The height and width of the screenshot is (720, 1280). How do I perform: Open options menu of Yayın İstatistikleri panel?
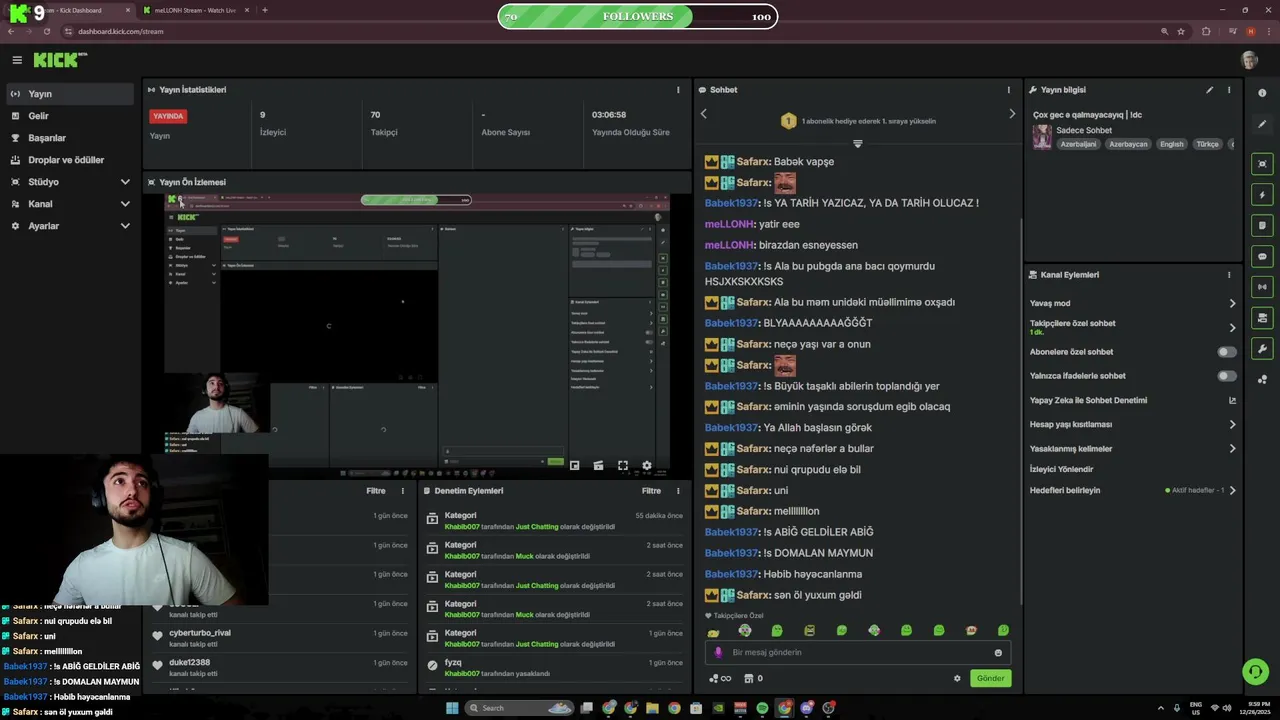678,90
